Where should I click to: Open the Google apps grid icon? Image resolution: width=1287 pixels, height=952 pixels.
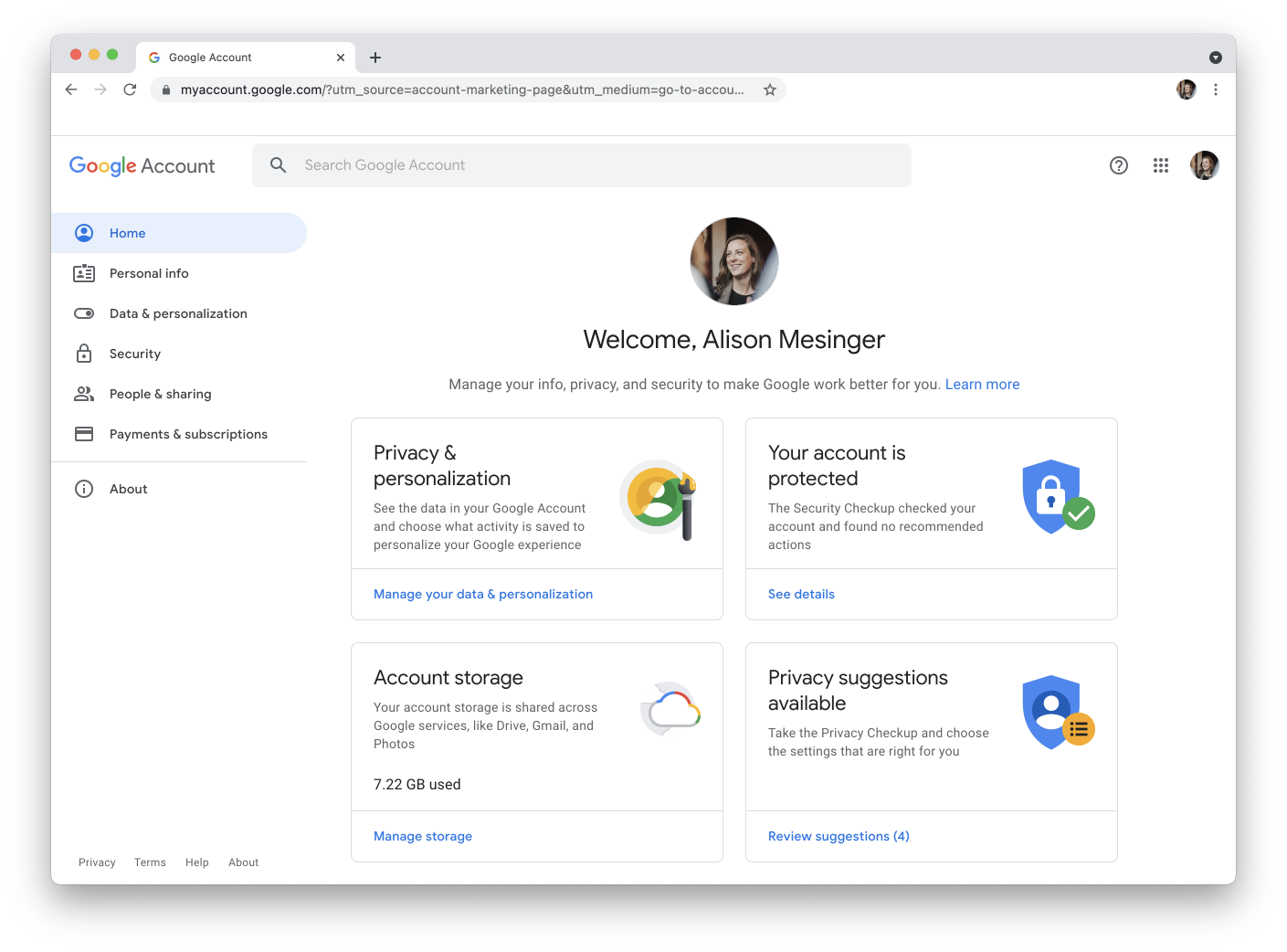pos(1161,165)
